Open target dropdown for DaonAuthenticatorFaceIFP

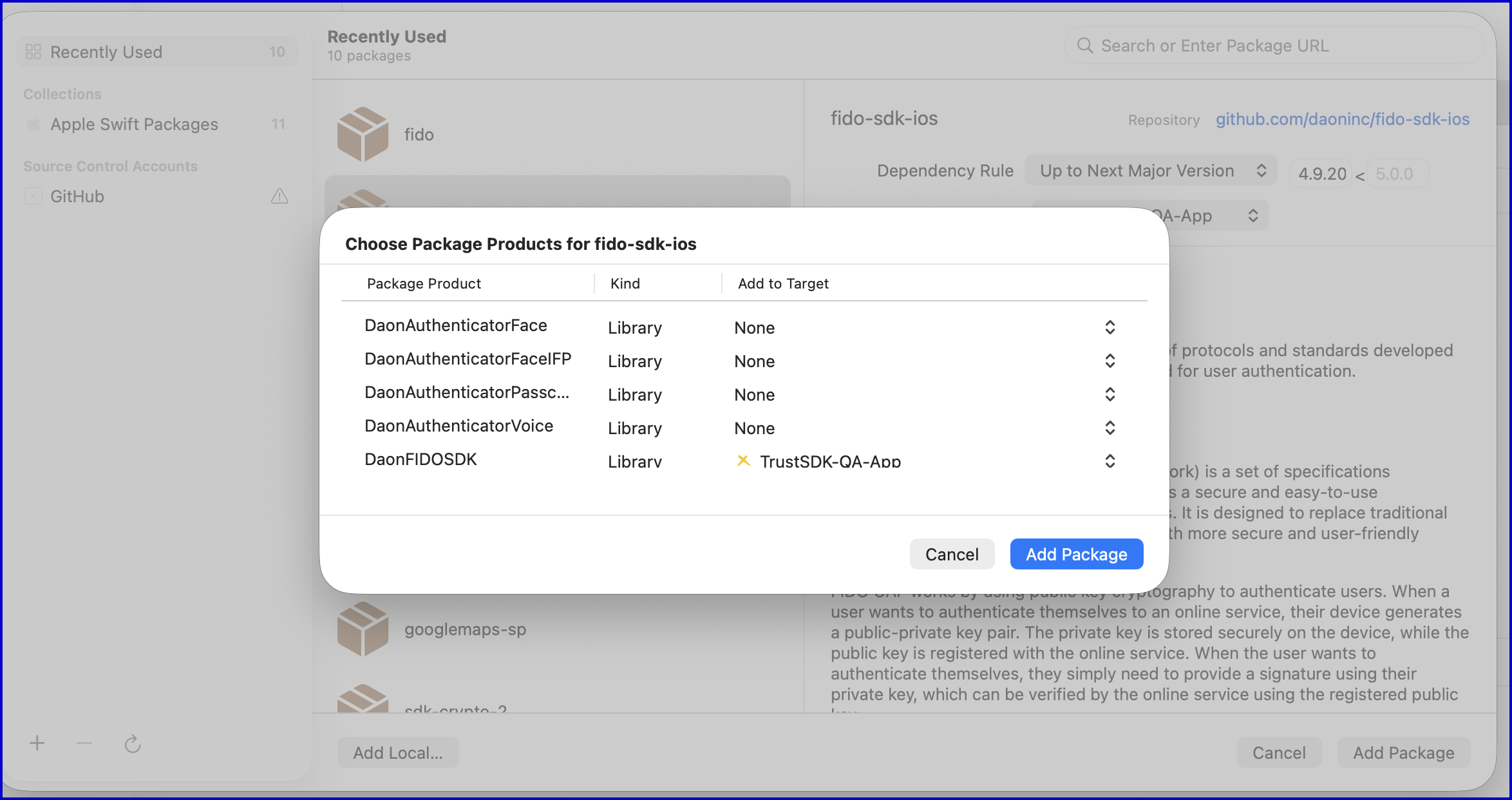coord(1110,361)
